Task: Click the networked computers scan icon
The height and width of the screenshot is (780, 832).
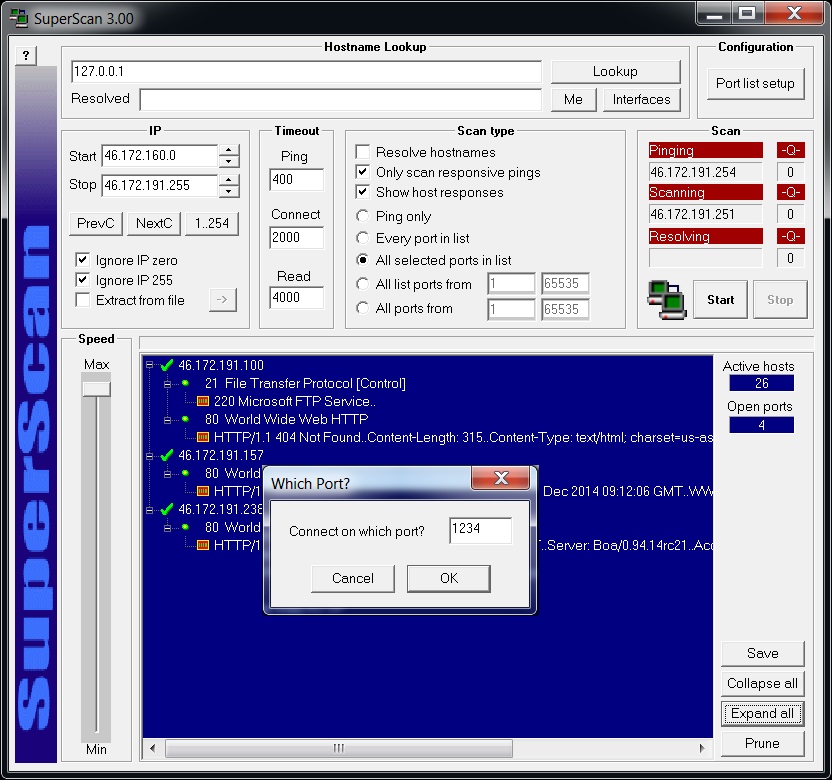Action: click(666, 300)
